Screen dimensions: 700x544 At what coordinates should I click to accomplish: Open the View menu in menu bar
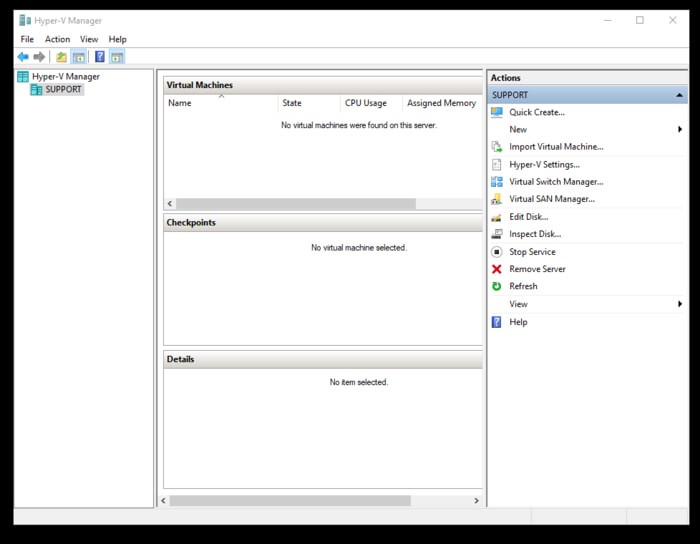point(89,39)
